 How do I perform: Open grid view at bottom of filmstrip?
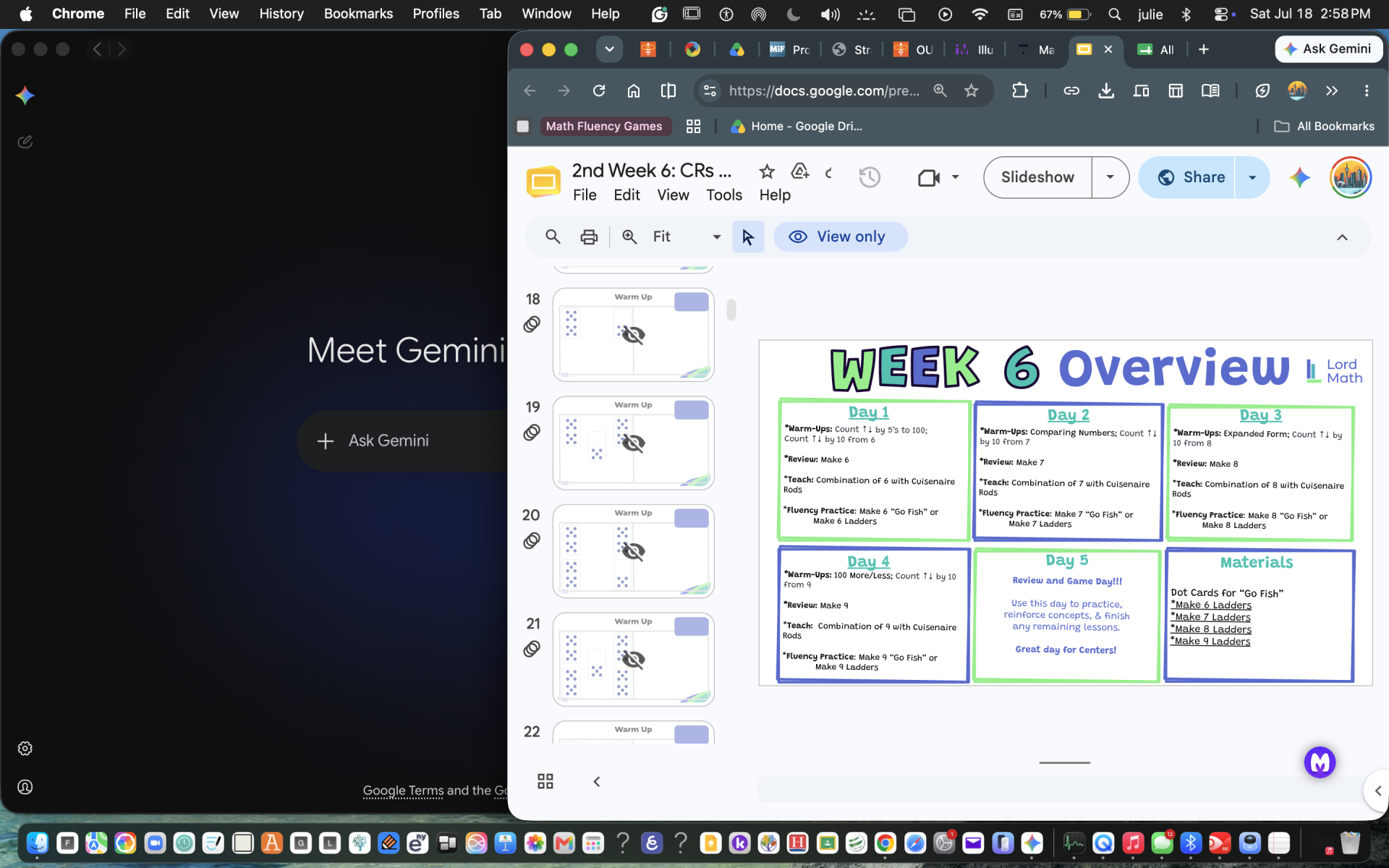(545, 781)
